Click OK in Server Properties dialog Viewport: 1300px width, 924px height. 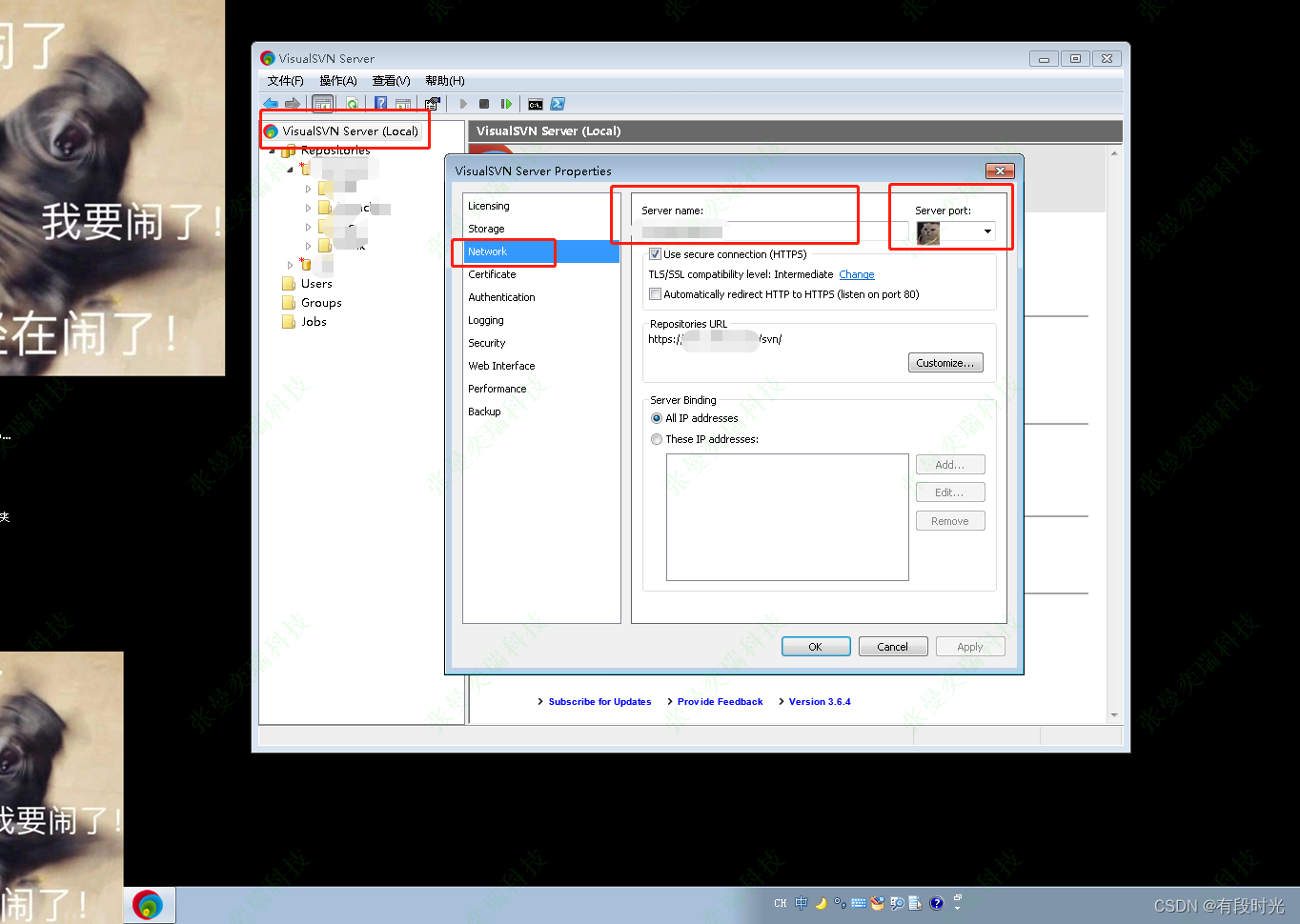816,647
